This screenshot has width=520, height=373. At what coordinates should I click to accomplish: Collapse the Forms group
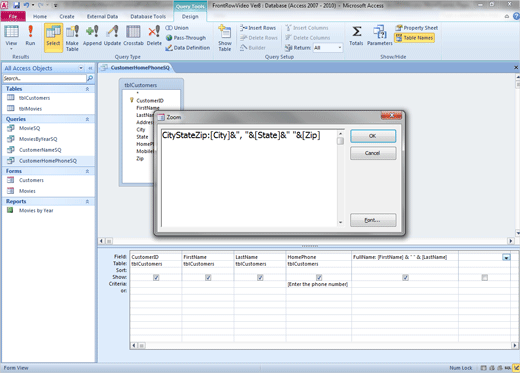click(x=87, y=171)
